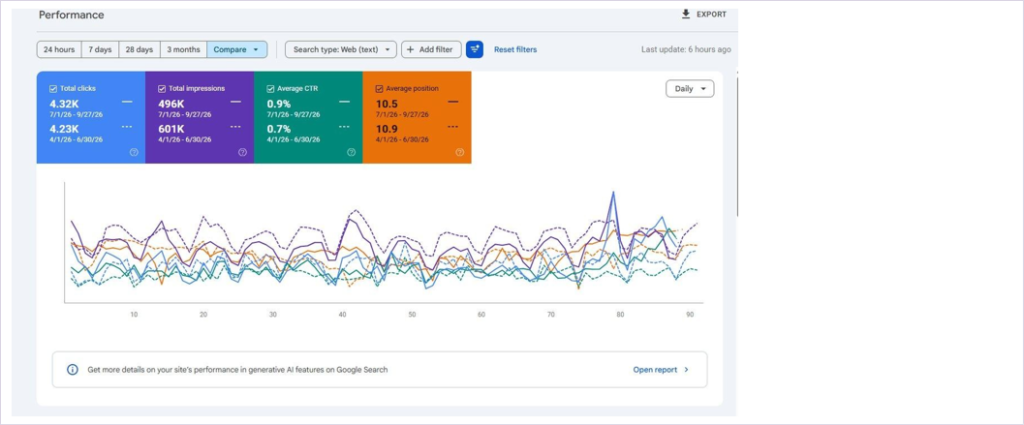Open help icon on Total impressions card
Viewport: 1024px width, 425px height.
(x=242, y=152)
